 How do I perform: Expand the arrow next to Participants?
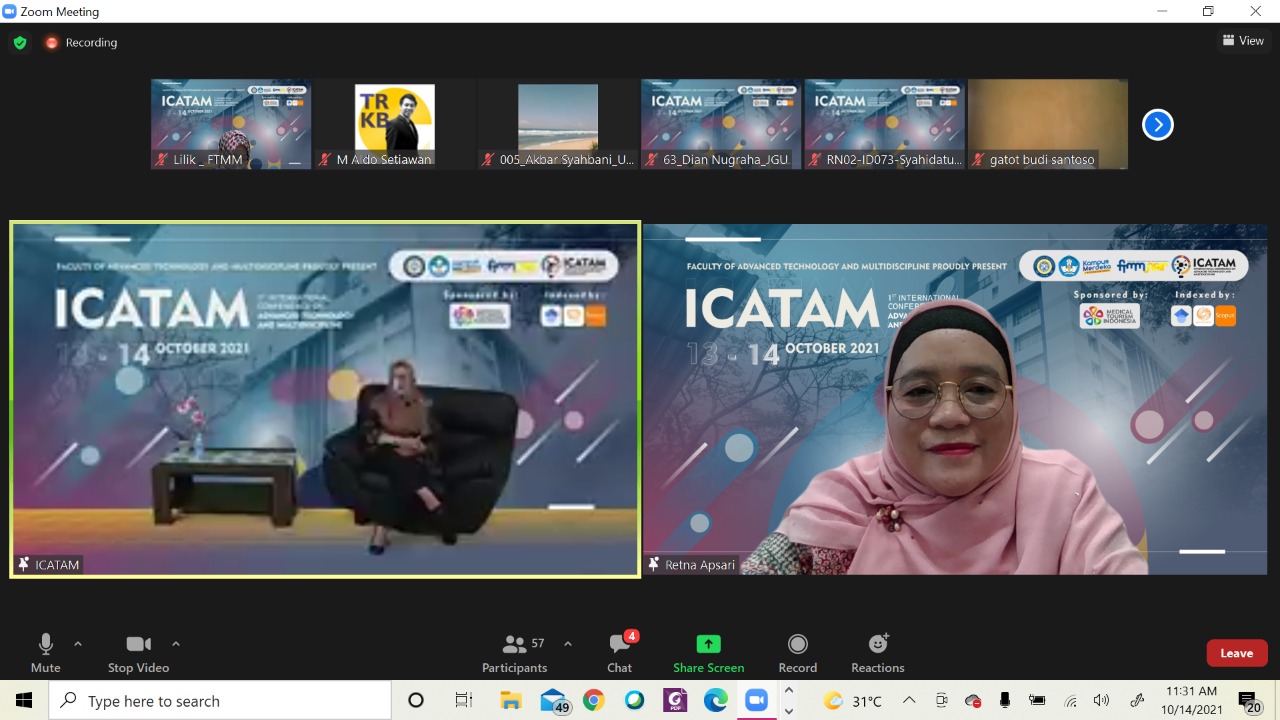pos(568,644)
